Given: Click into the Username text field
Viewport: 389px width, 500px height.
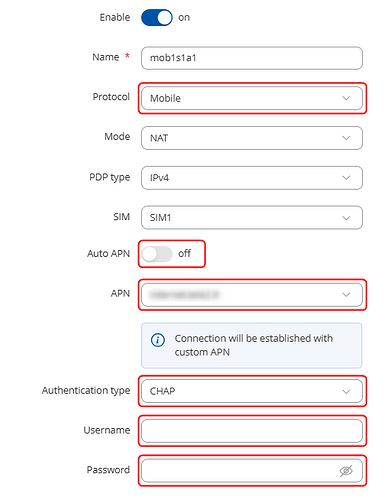Looking at the screenshot, I should (252, 431).
